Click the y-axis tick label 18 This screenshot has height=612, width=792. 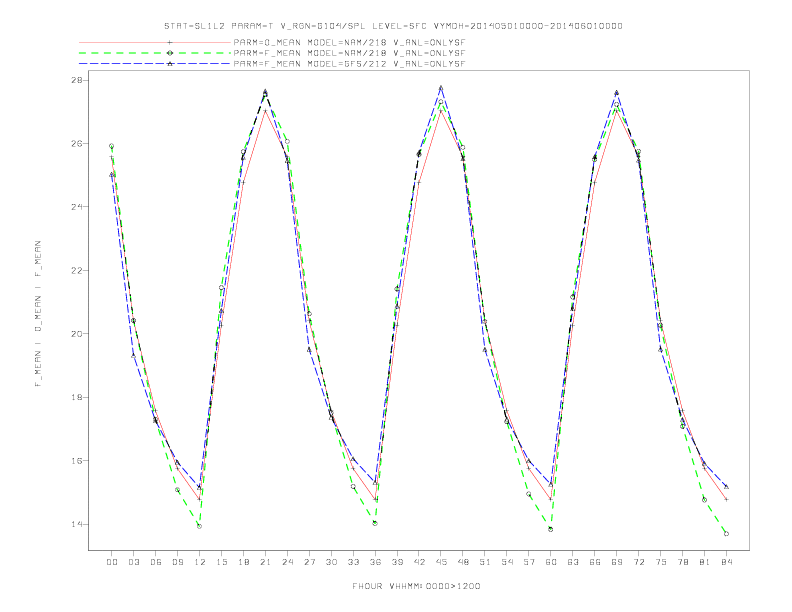[x=79, y=397]
